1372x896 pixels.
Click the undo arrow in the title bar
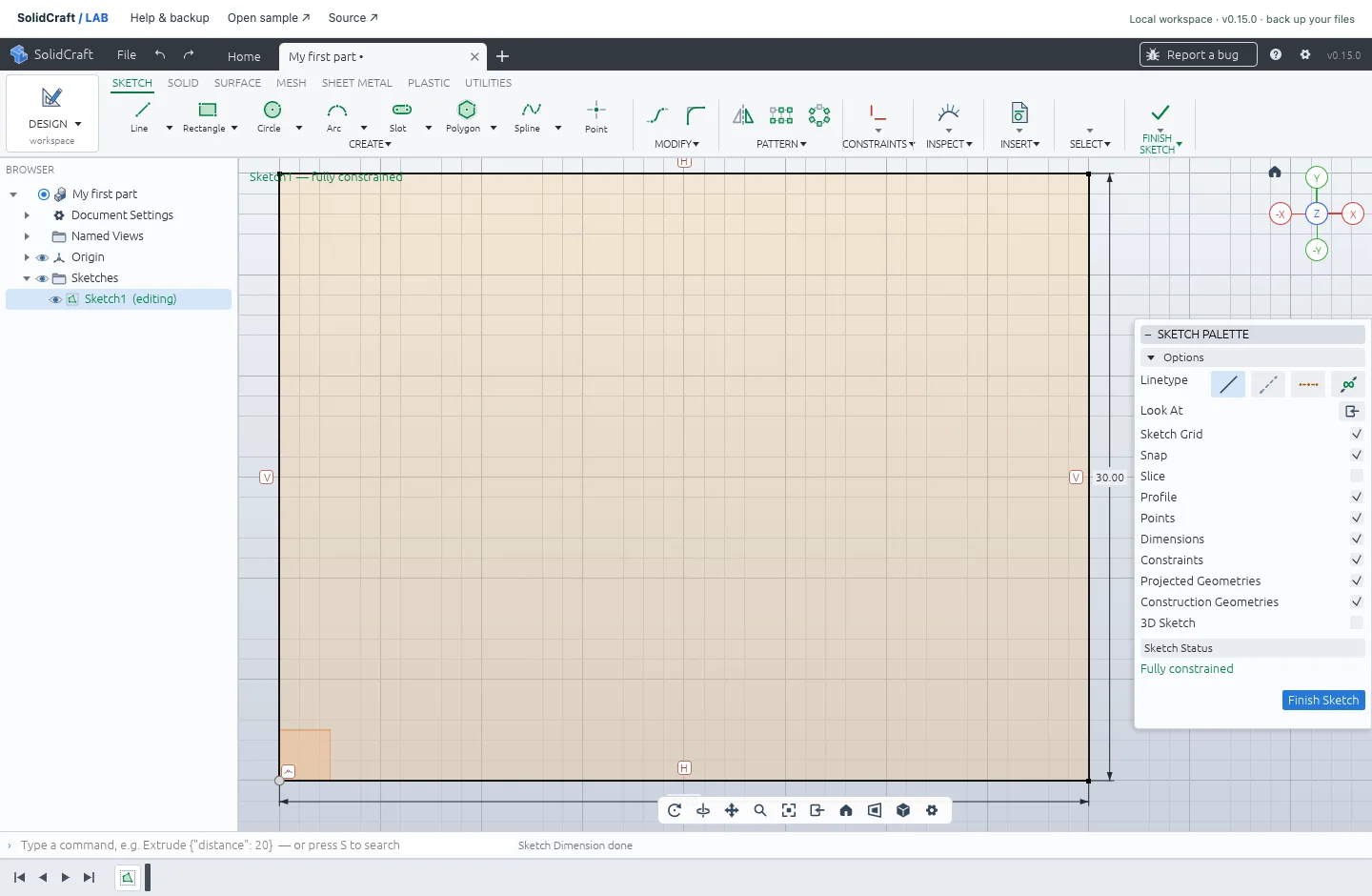tap(160, 54)
